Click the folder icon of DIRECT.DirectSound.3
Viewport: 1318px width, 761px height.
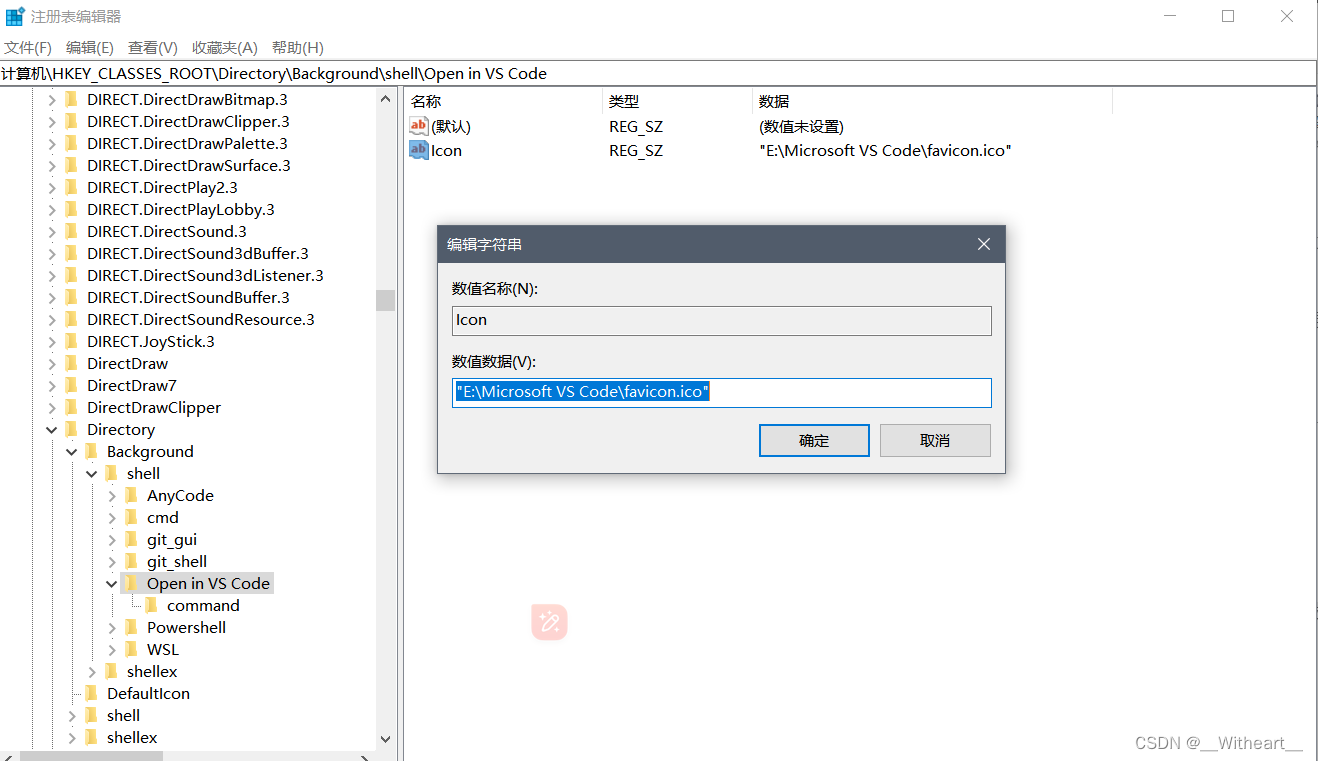click(x=71, y=231)
